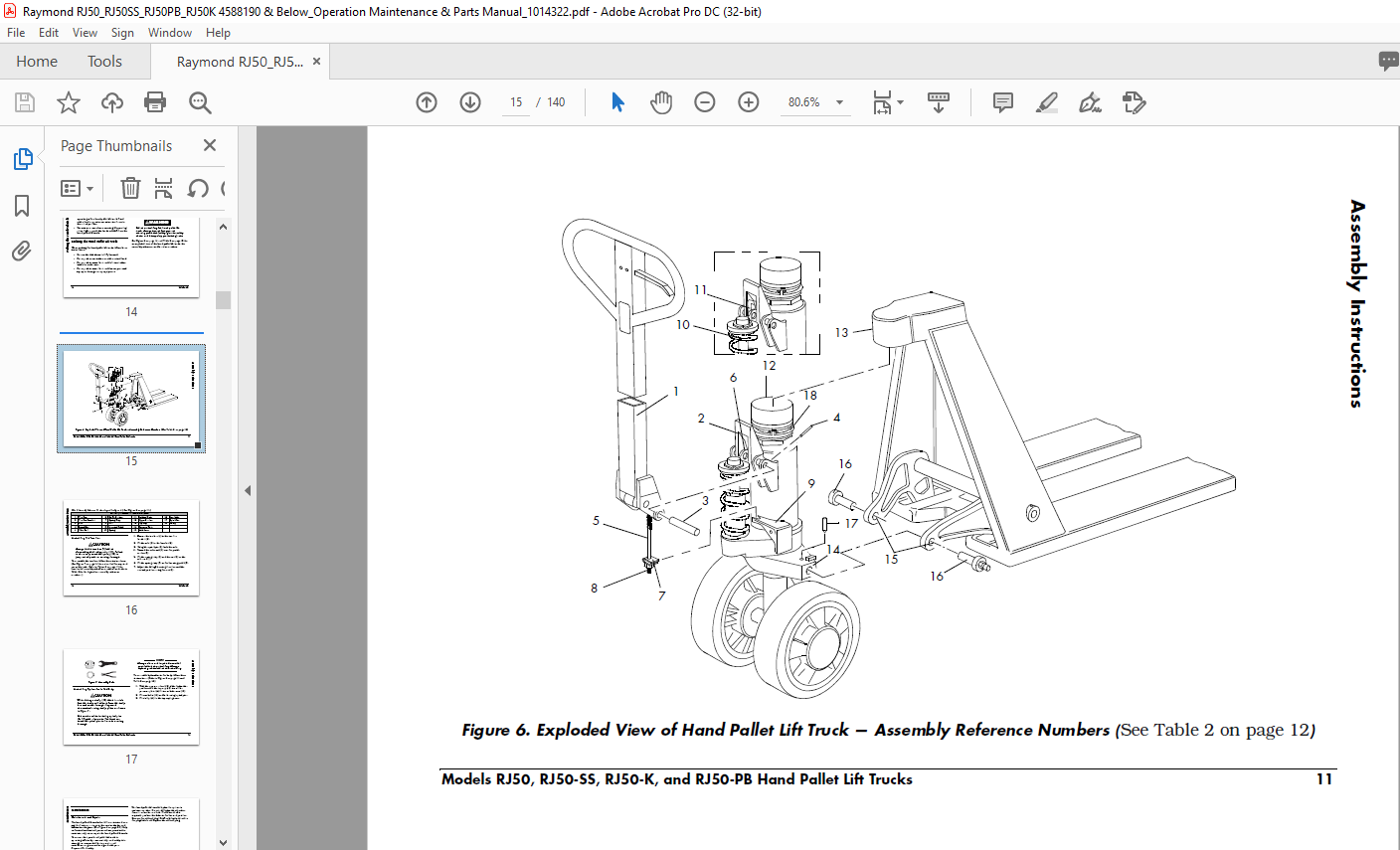This screenshot has width=1400, height=850.
Task: Rotate page counterclockwise icon
Action: [198, 188]
